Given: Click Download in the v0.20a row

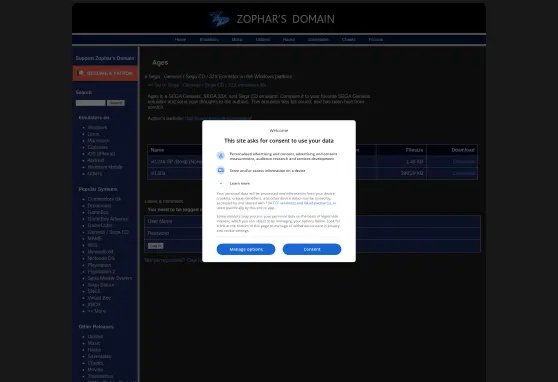Looking at the screenshot, I should tap(464, 173).
